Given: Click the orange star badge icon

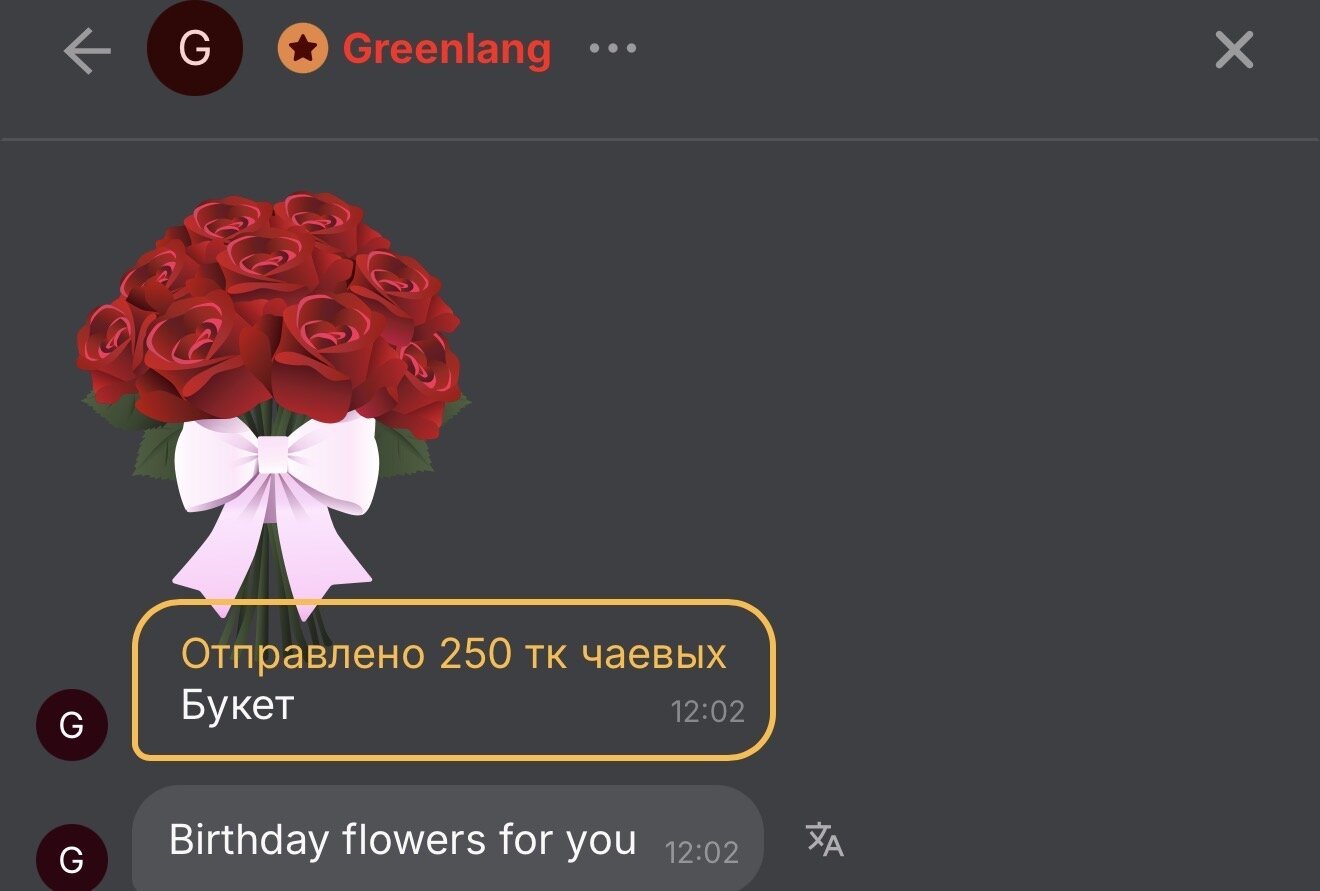Looking at the screenshot, I should point(303,48).
